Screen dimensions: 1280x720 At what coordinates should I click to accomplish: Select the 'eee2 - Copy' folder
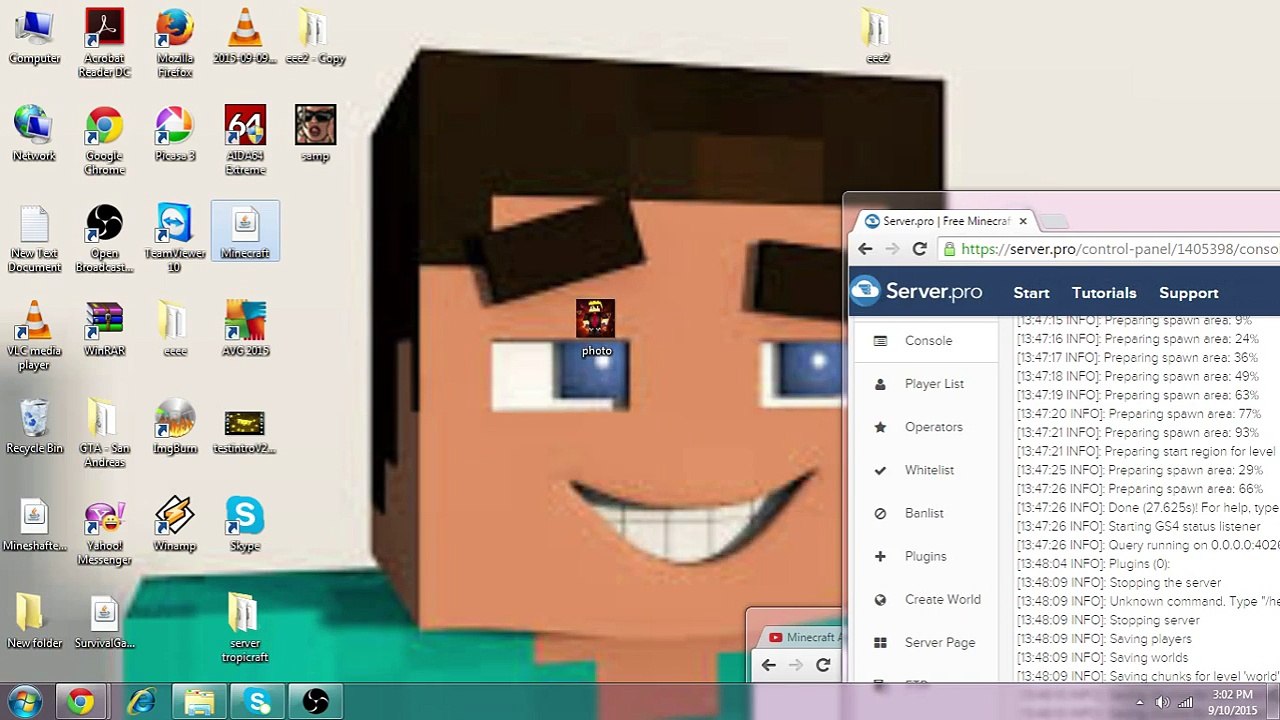point(315,36)
